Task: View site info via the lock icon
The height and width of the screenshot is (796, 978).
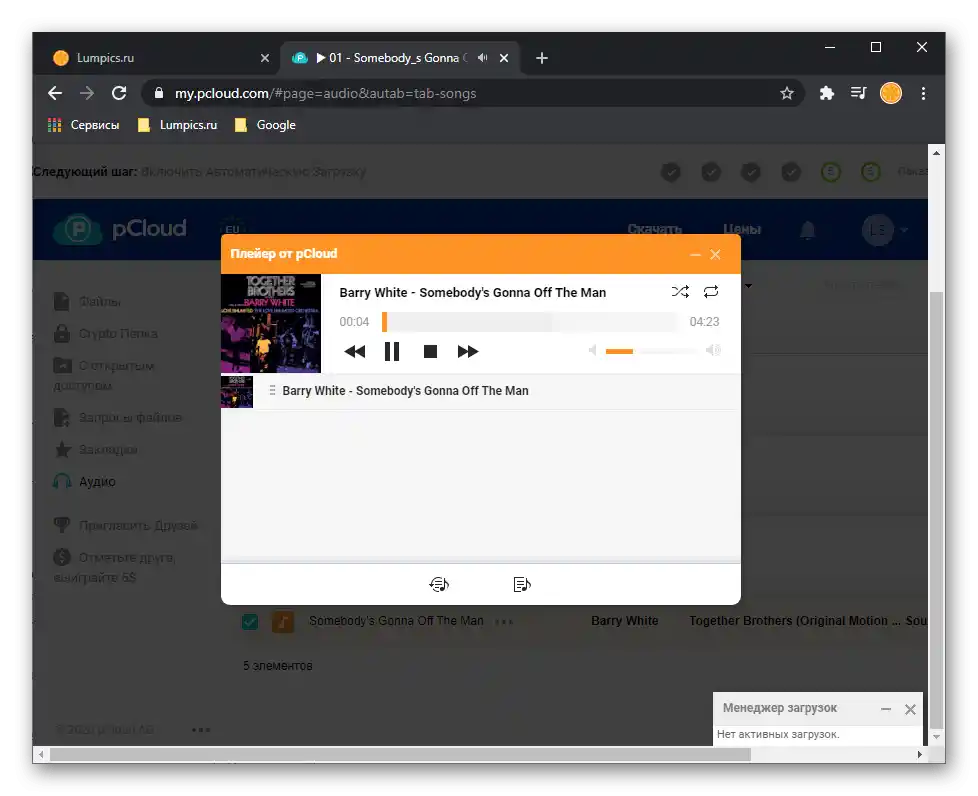Action: tap(158, 93)
